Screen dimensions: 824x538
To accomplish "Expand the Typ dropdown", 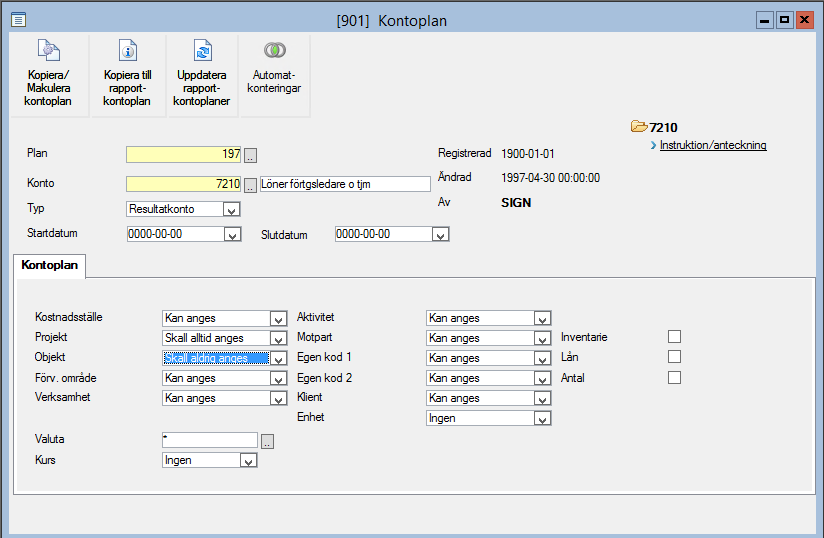I will pyautogui.click(x=231, y=210).
